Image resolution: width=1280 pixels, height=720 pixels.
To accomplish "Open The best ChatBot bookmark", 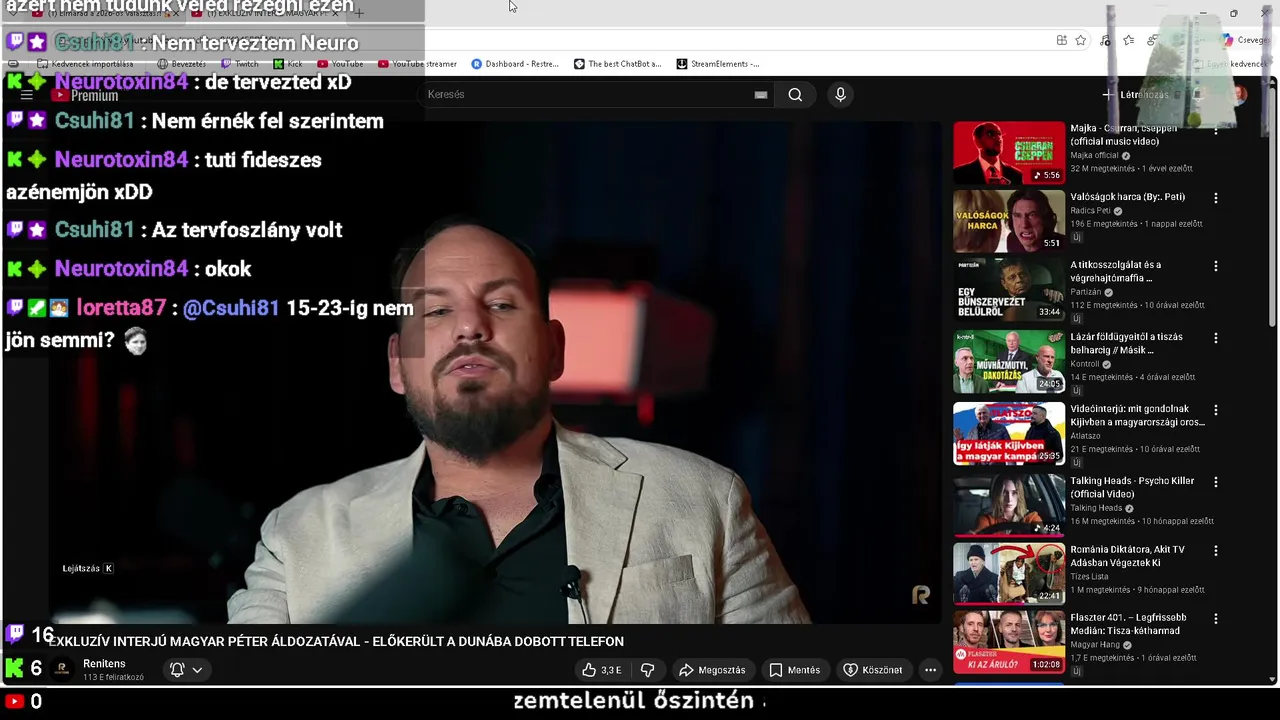I will [x=617, y=64].
